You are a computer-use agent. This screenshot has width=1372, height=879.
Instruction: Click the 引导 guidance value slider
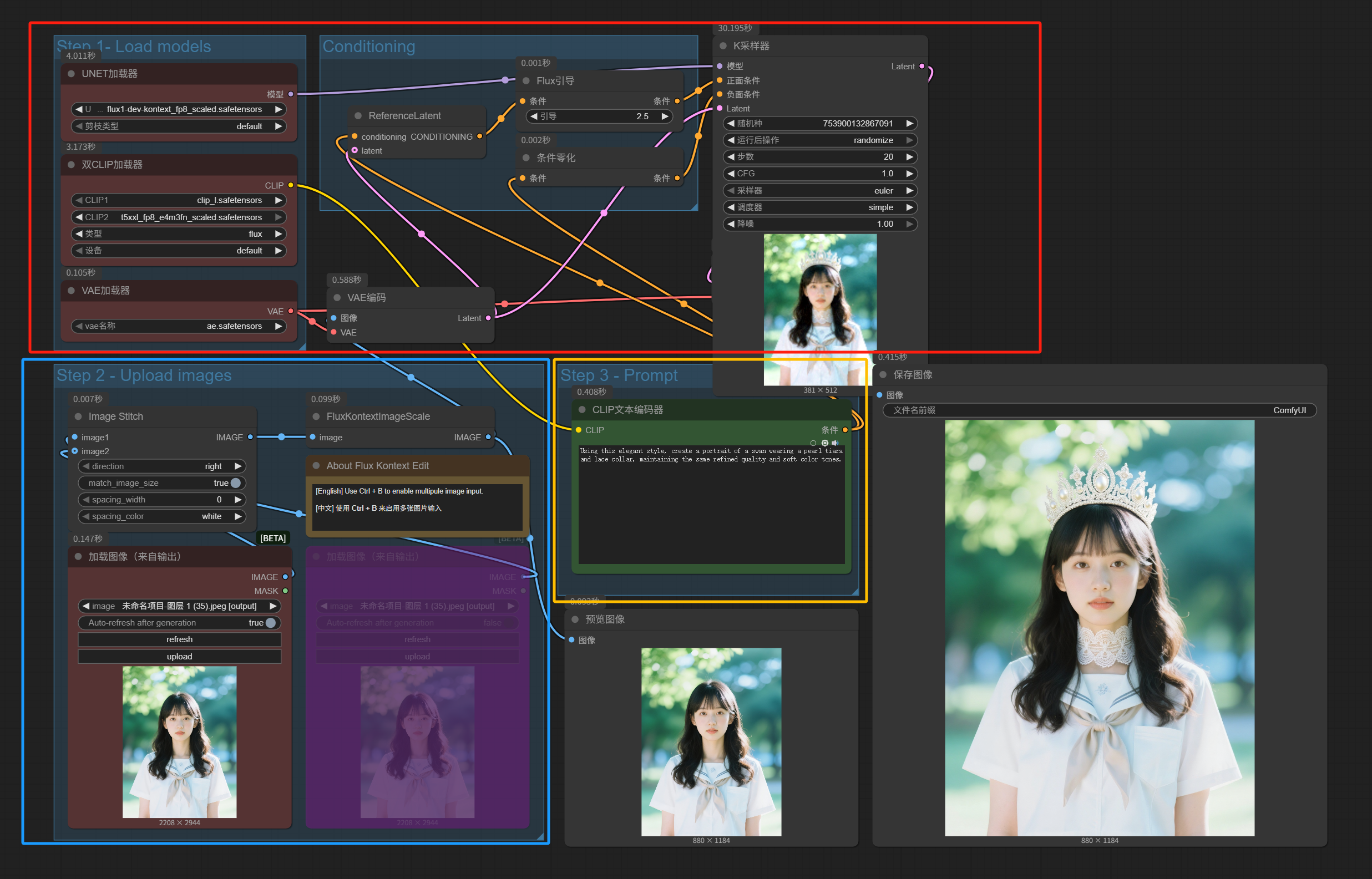click(x=598, y=116)
